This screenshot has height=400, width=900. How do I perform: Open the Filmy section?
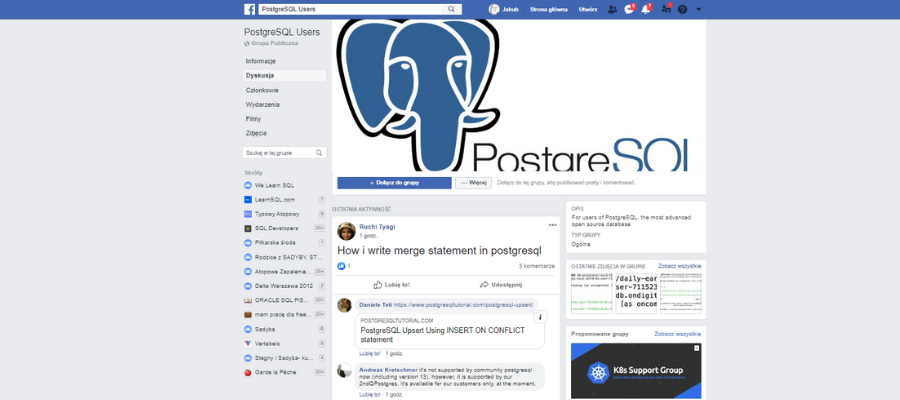click(x=253, y=119)
